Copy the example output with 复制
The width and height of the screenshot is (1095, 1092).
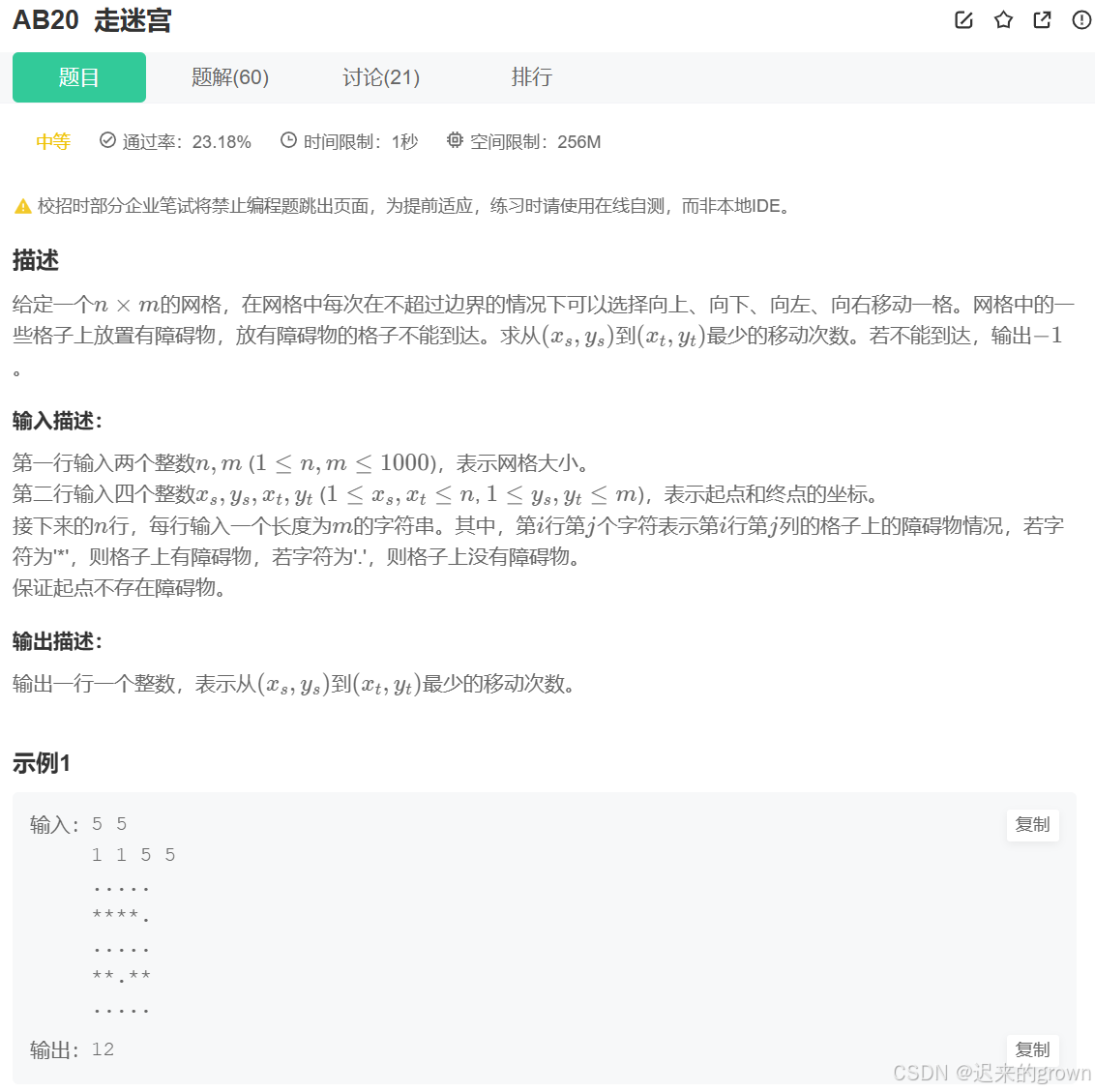[1033, 1050]
